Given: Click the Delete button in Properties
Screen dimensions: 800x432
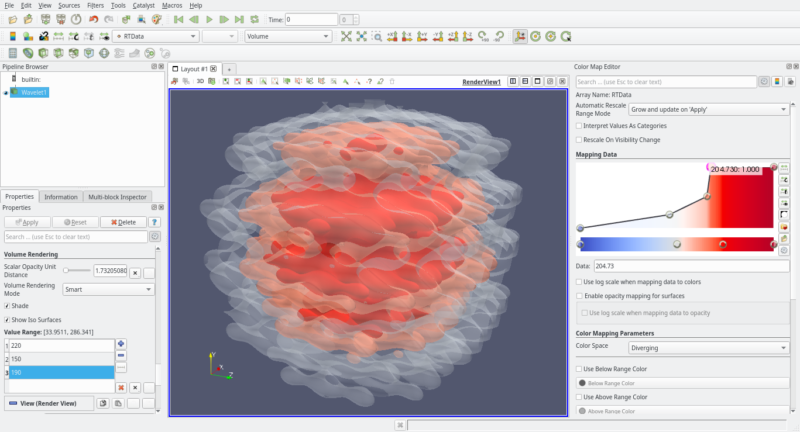Looking at the screenshot, I should pyautogui.click(x=125, y=222).
